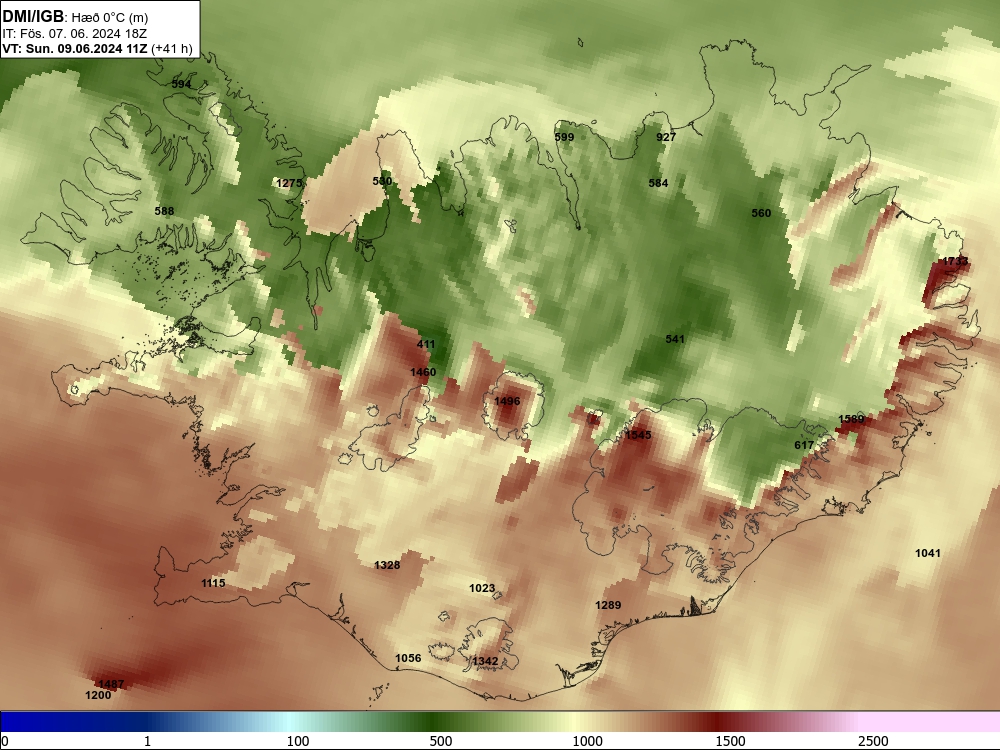The image size is (1000, 750).
Task: Click the 411 value on the map
Action: click(x=426, y=344)
